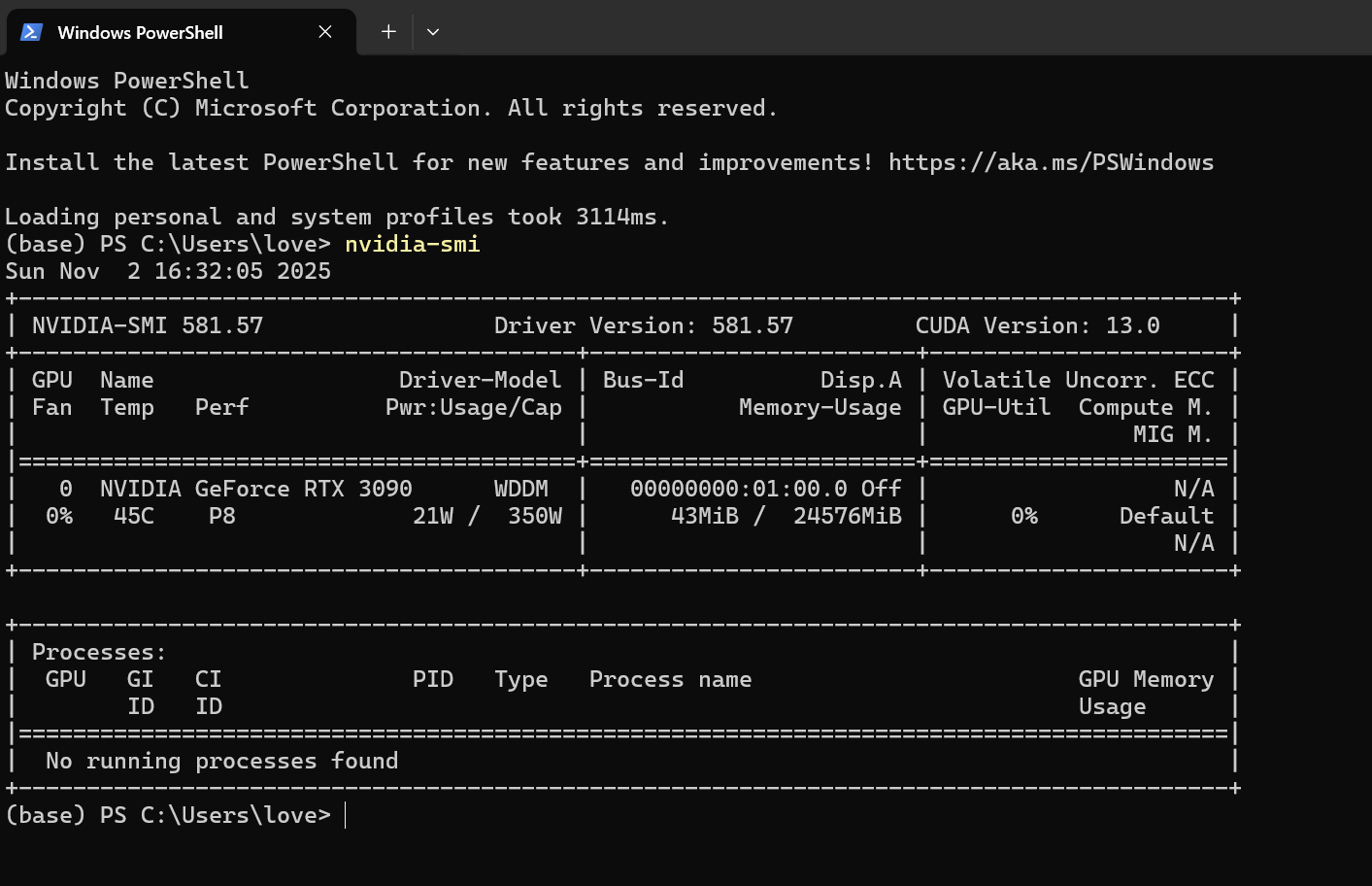The height and width of the screenshot is (886, 1372).
Task: Click the No running processes found message
Action: [x=221, y=761]
